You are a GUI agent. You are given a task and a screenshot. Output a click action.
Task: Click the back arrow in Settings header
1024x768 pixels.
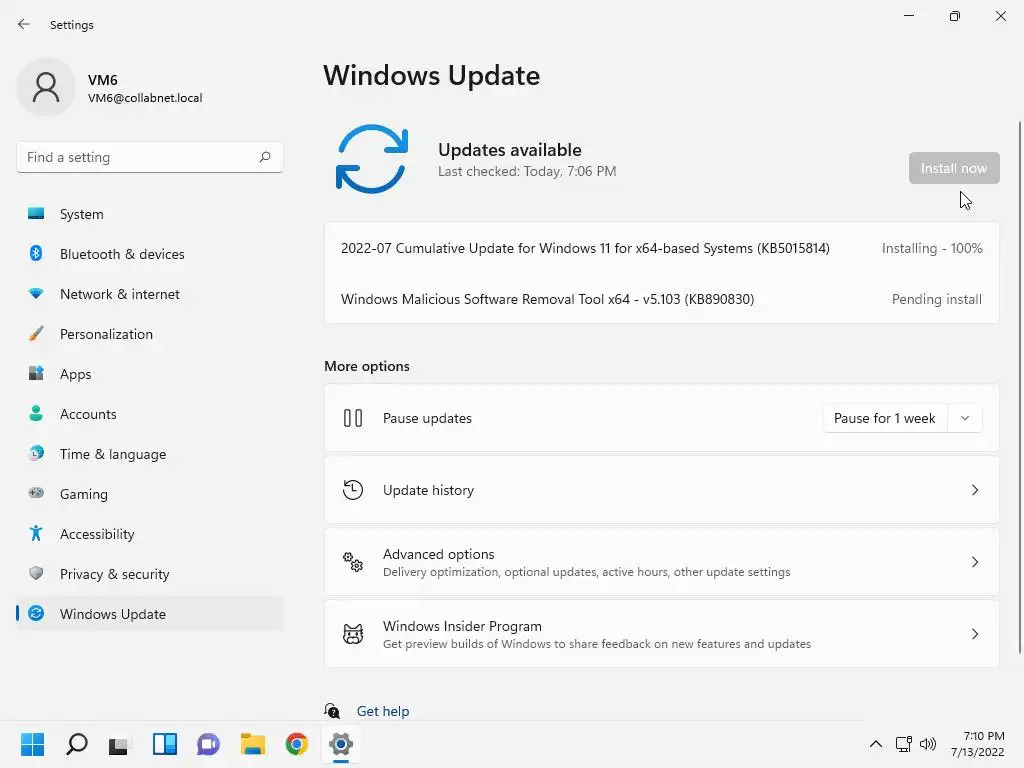click(24, 24)
